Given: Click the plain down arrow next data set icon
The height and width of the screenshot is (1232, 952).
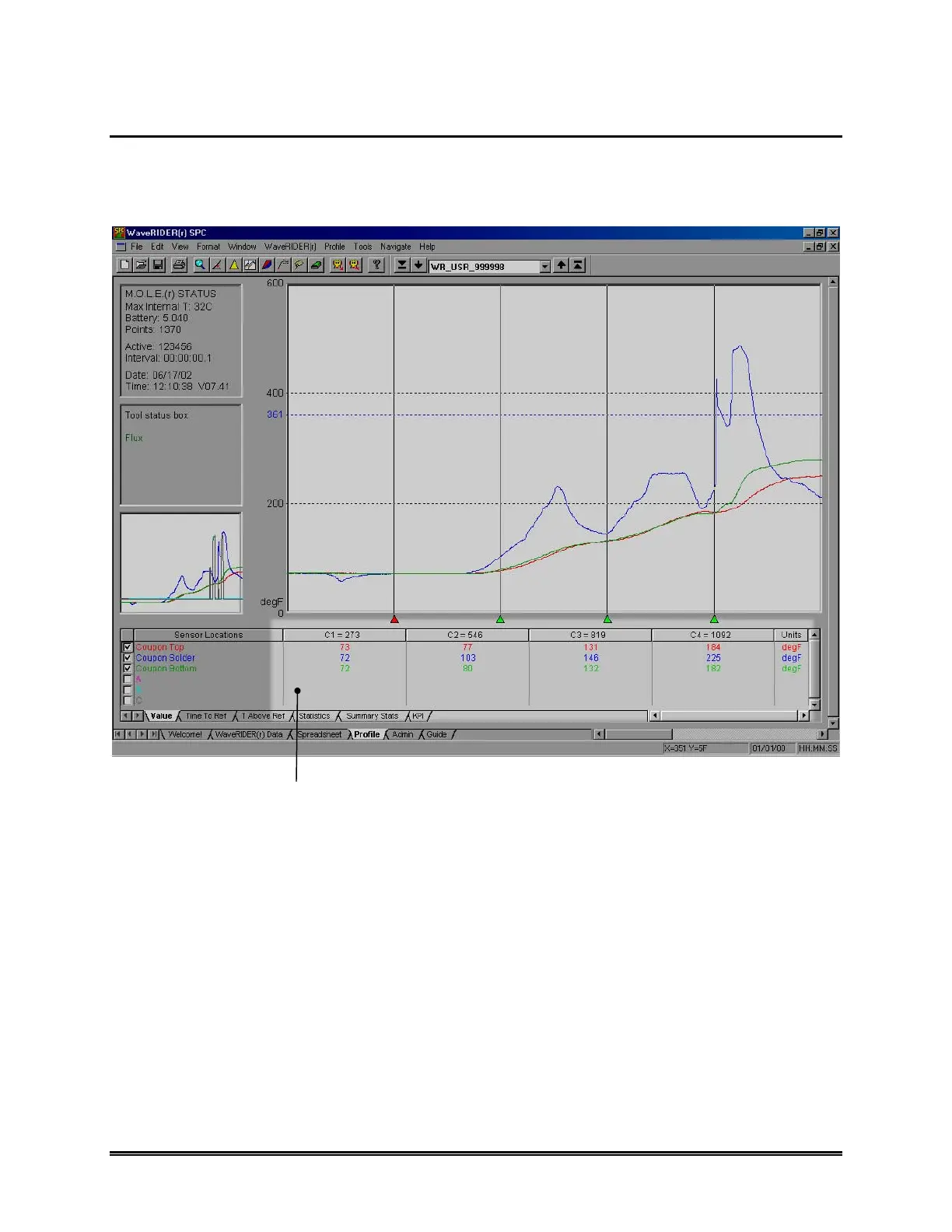Looking at the screenshot, I should (418, 265).
